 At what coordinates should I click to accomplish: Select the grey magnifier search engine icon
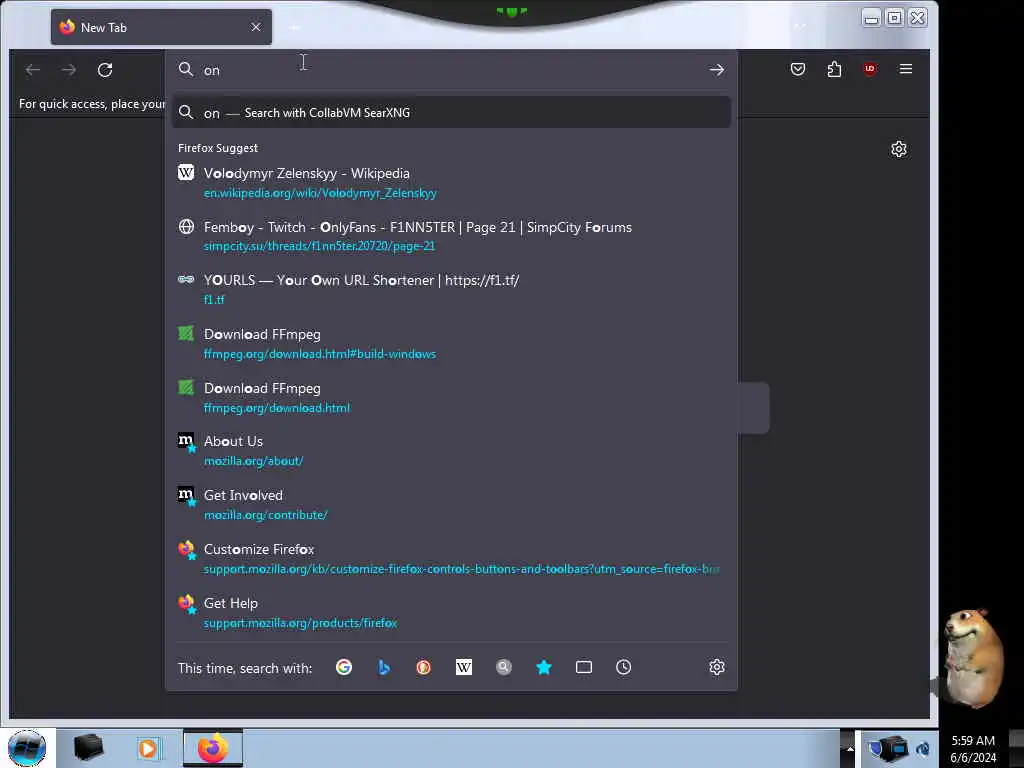tap(504, 667)
